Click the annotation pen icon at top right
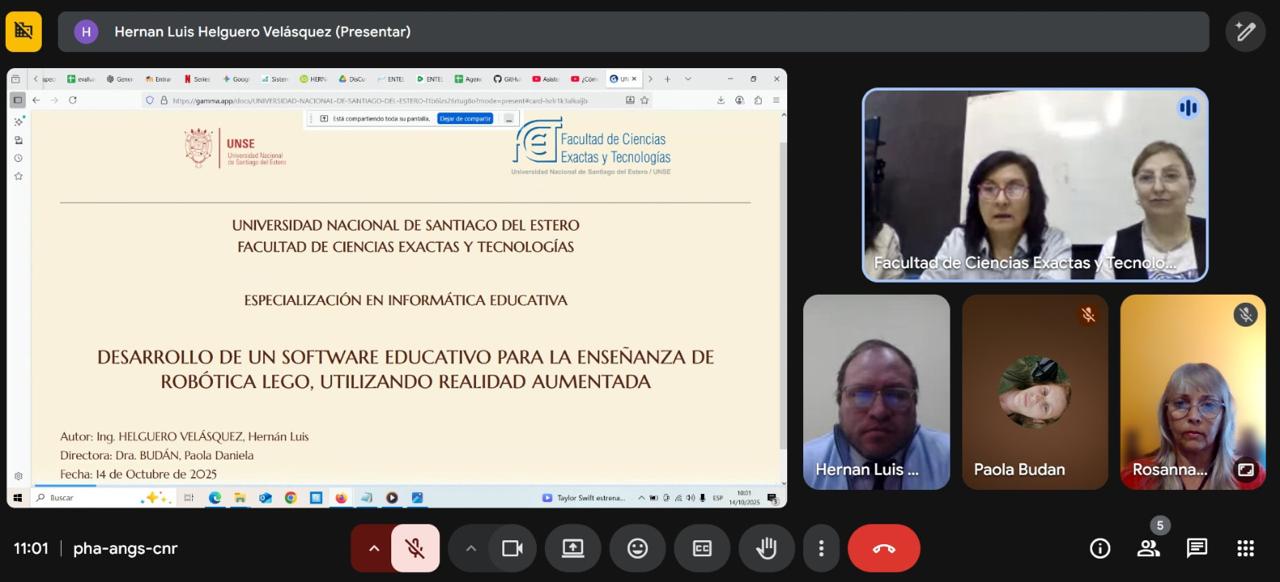Image resolution: width=1280 pixels, height=582 pixels. [1245, 32]
